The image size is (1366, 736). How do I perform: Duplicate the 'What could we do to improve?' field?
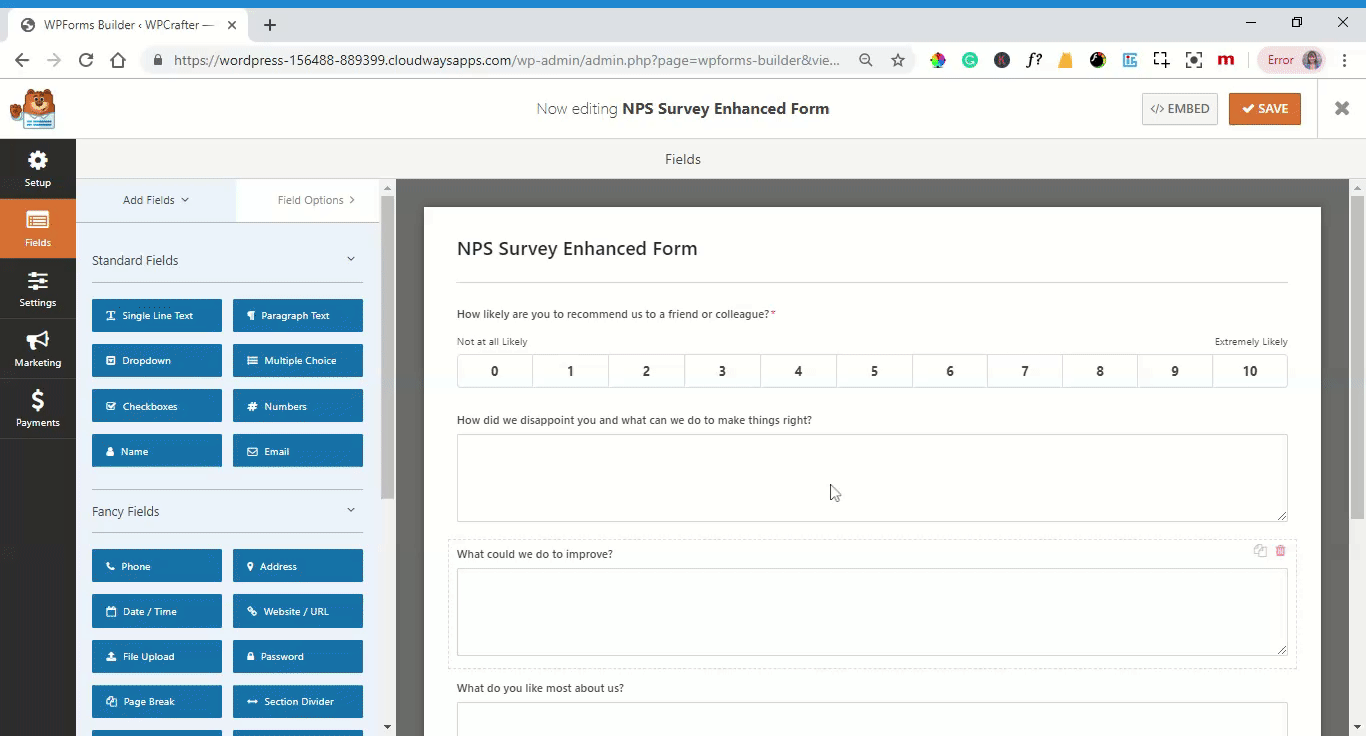click(x=1260, y=551)
